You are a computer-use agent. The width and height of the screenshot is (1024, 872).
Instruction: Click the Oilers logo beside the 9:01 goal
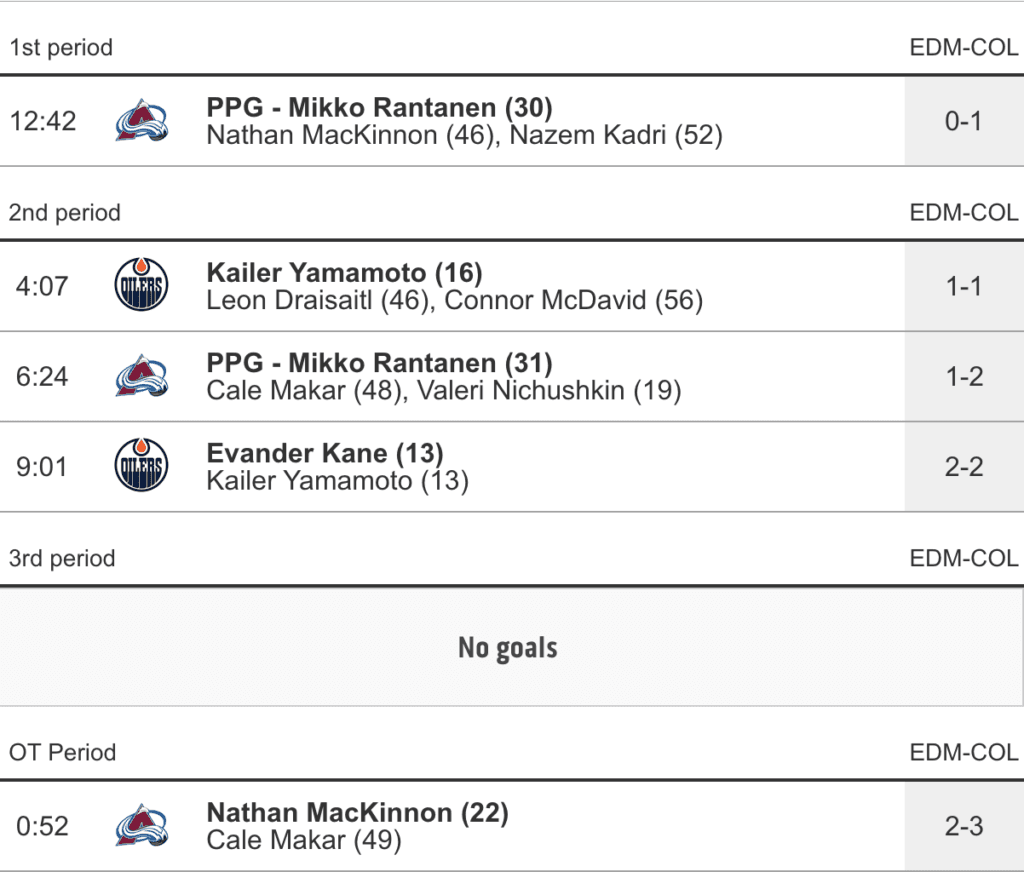click(x=141, y=466)
